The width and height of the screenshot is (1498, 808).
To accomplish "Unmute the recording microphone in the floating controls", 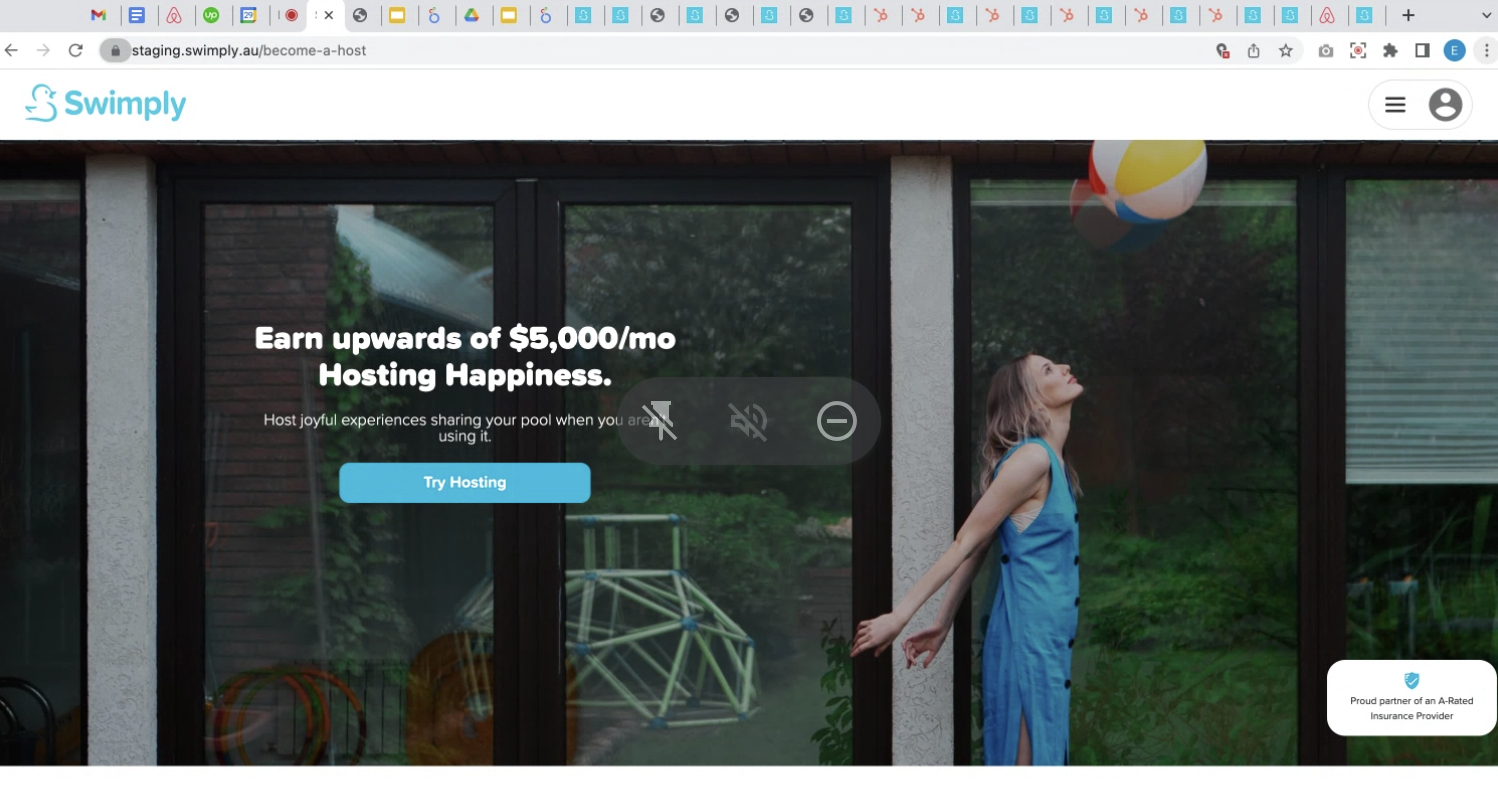I will (749, 421).
